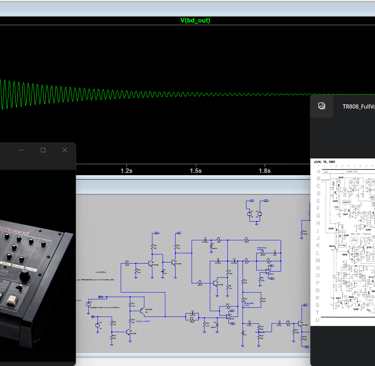Viewport: 375px width, 366px height.
Task: Click the 1.5s time axis label
Action: pyautogui.click(x=196, y=171)
